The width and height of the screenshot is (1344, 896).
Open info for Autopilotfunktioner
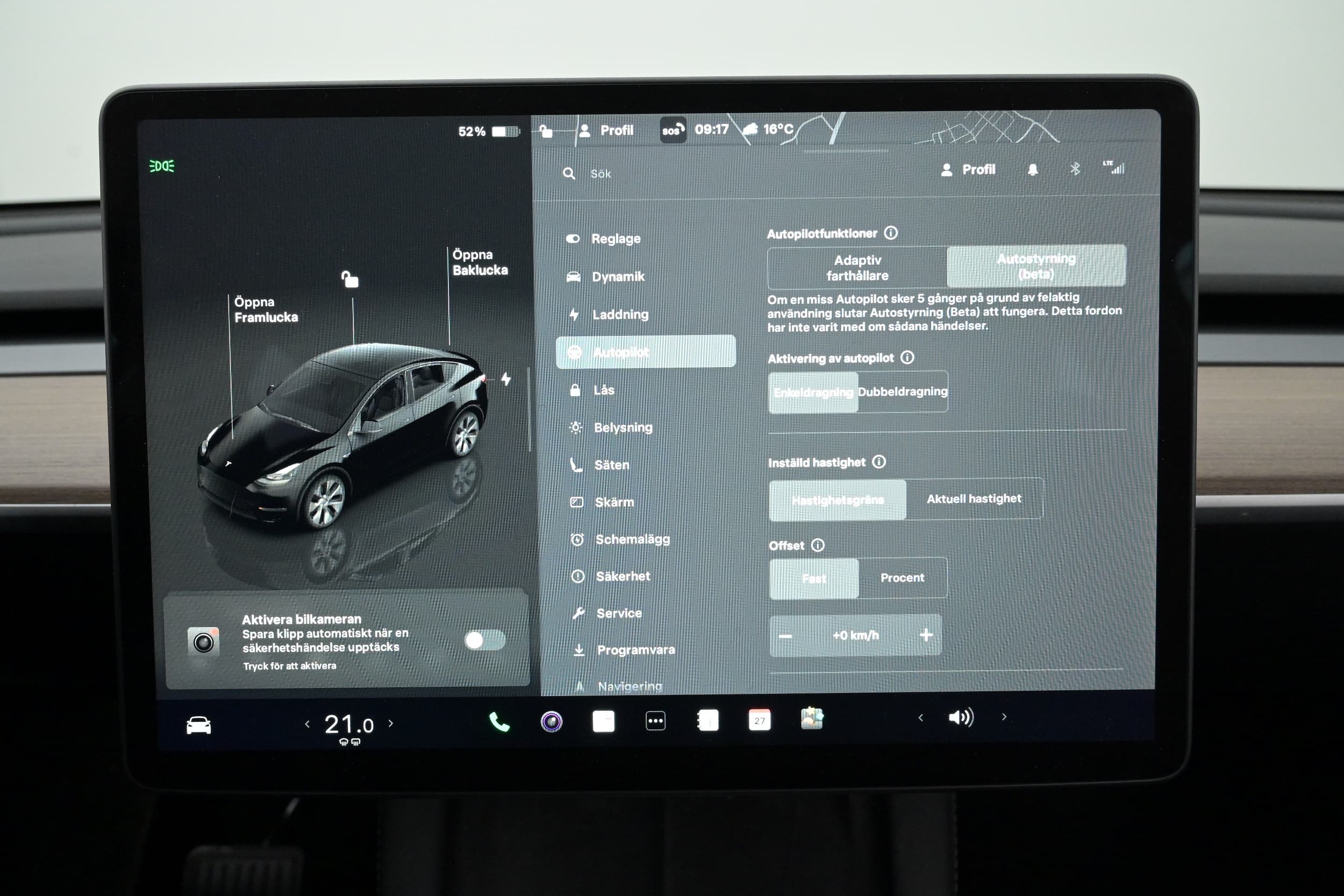891,233
